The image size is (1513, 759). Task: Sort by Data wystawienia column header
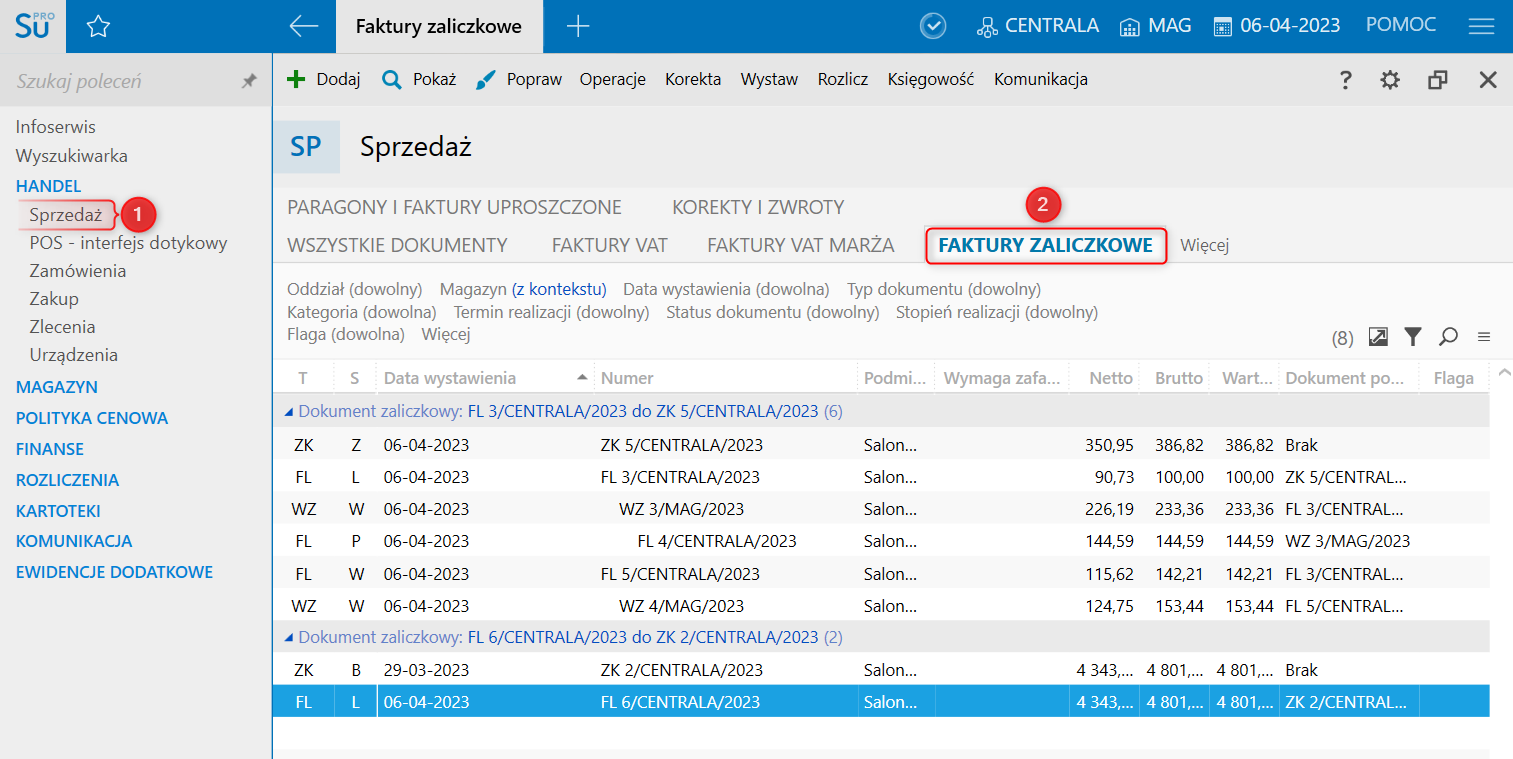tap(484, 378)
